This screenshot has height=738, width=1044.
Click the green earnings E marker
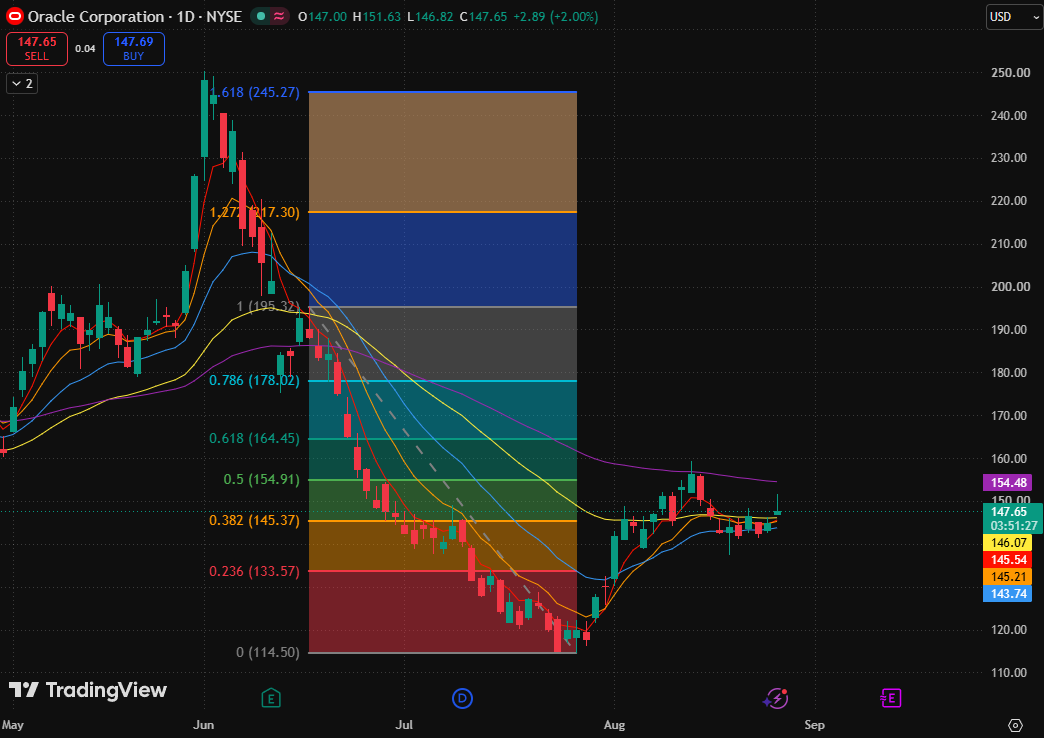click(270, 698)
